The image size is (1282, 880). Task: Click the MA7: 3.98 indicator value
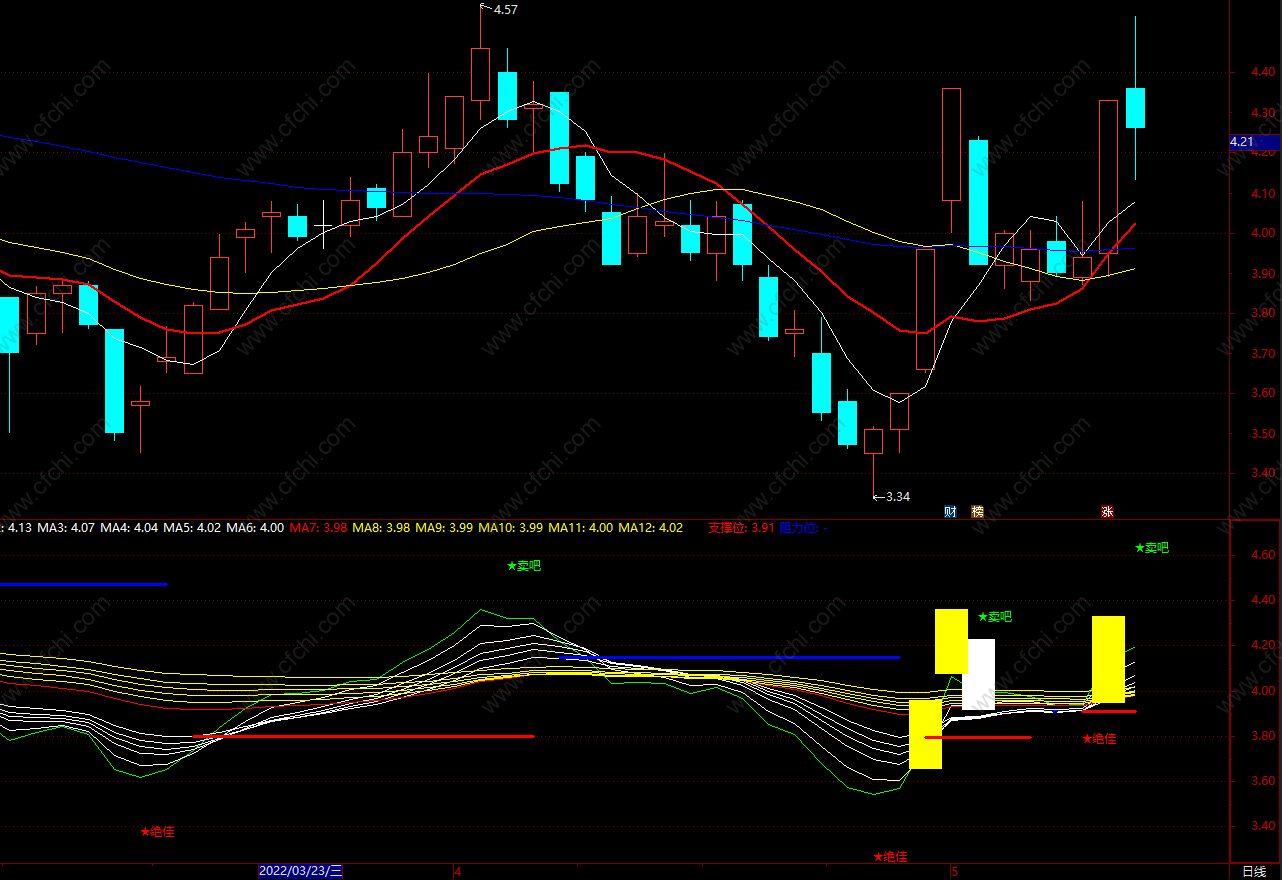[318, 527]
